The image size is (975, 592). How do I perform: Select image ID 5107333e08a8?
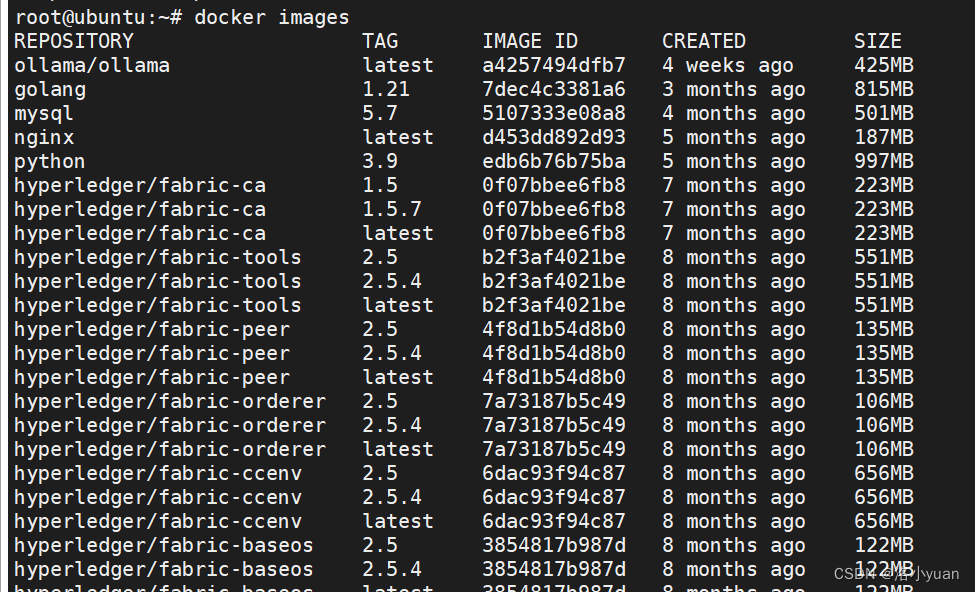[554, 114]
